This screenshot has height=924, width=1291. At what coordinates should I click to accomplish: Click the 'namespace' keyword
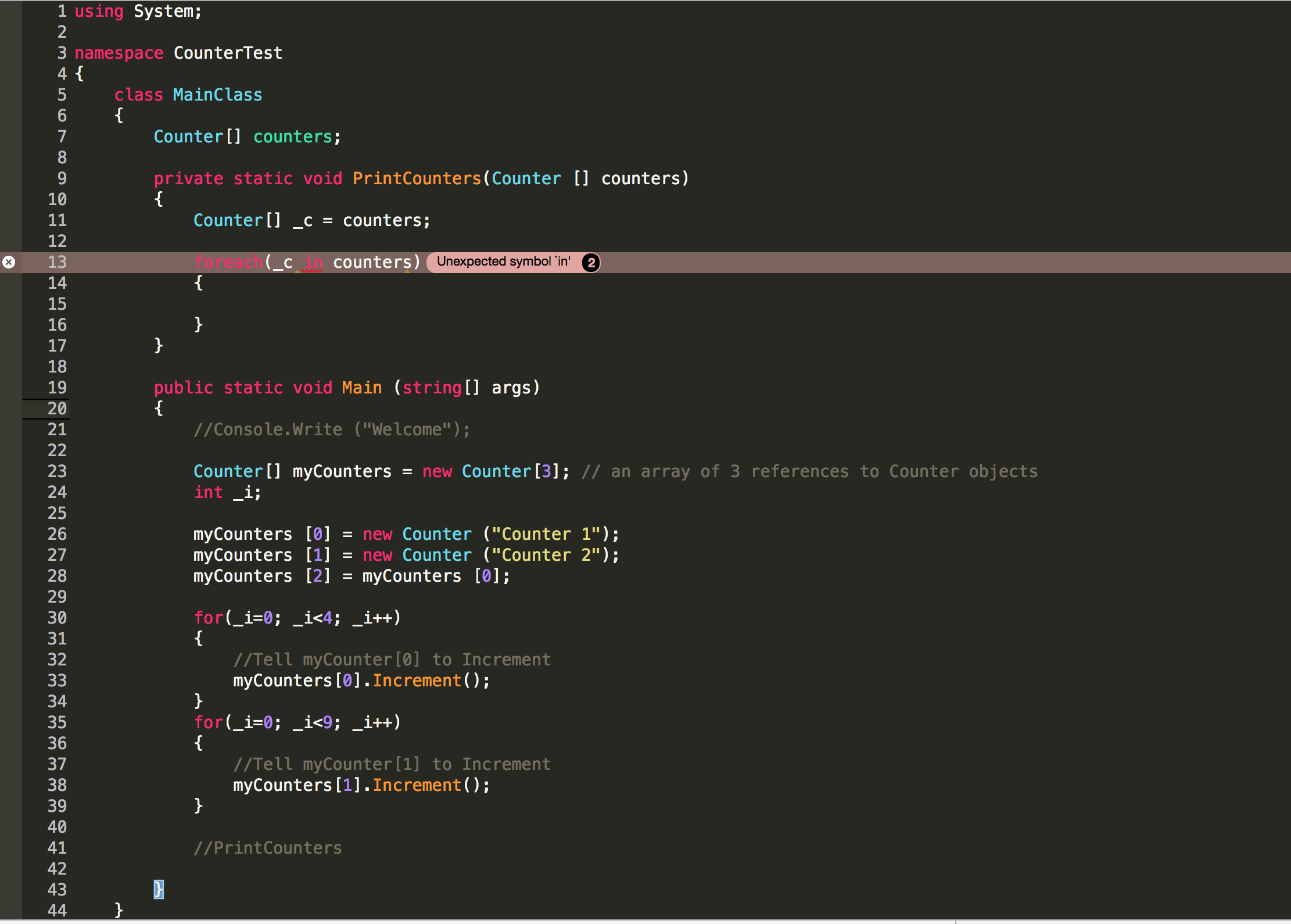pyautogui.click(x=119, y=53)
